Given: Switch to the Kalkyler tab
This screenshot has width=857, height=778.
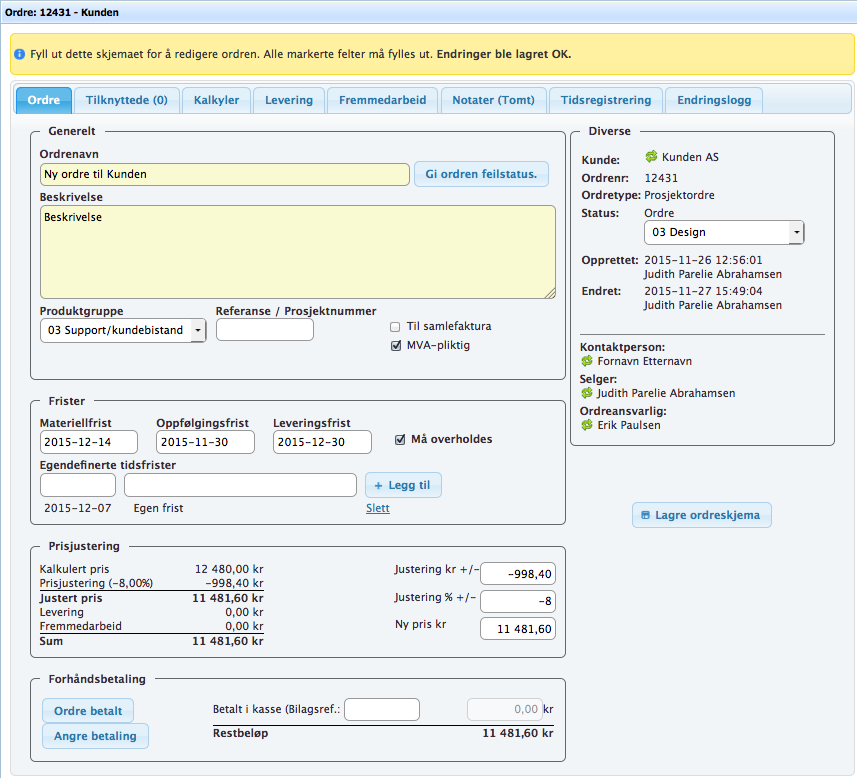Looking at the screenshot, I should (215, 100).
